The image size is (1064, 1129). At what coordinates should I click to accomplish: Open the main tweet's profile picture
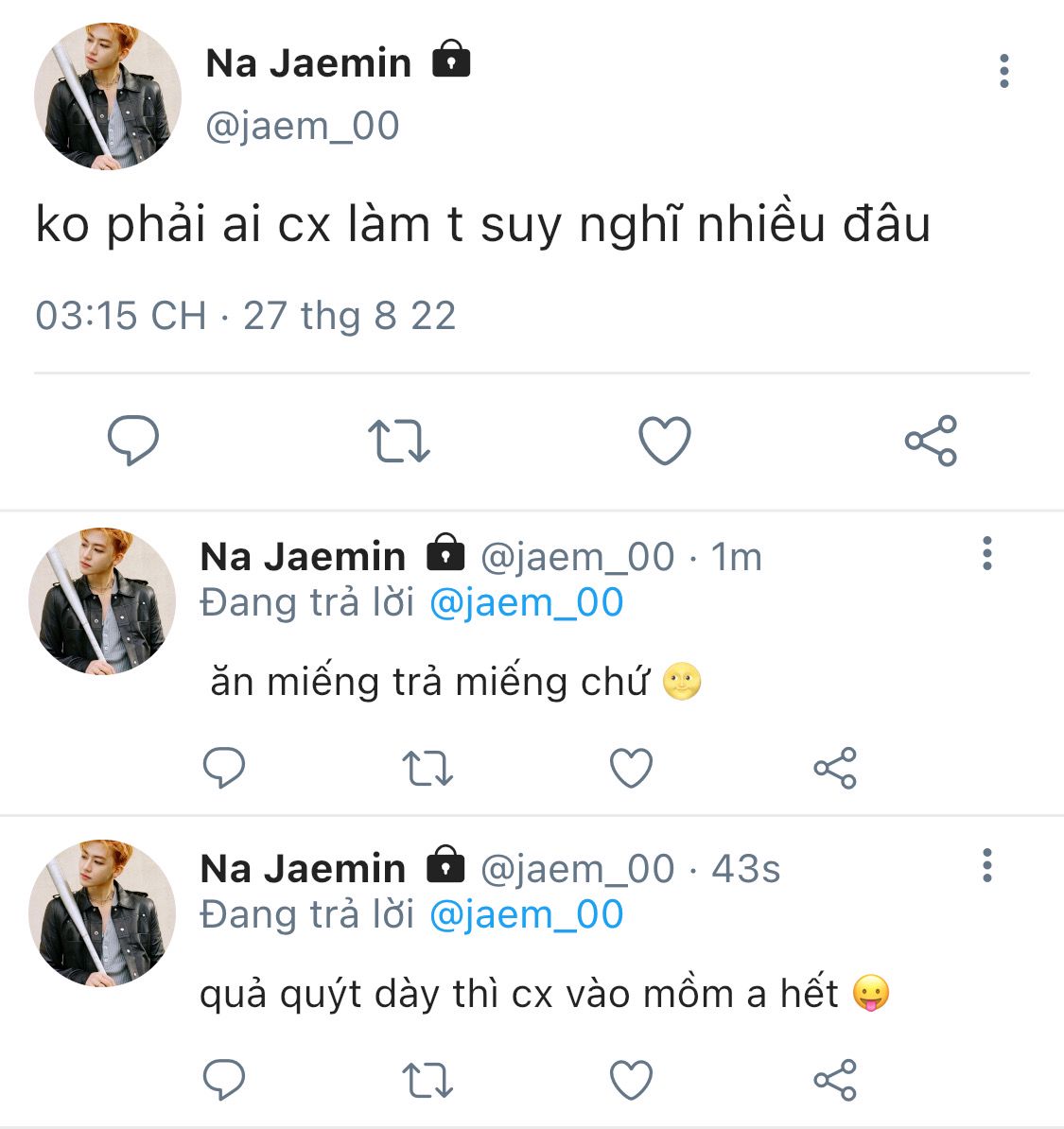click(107, 96)
